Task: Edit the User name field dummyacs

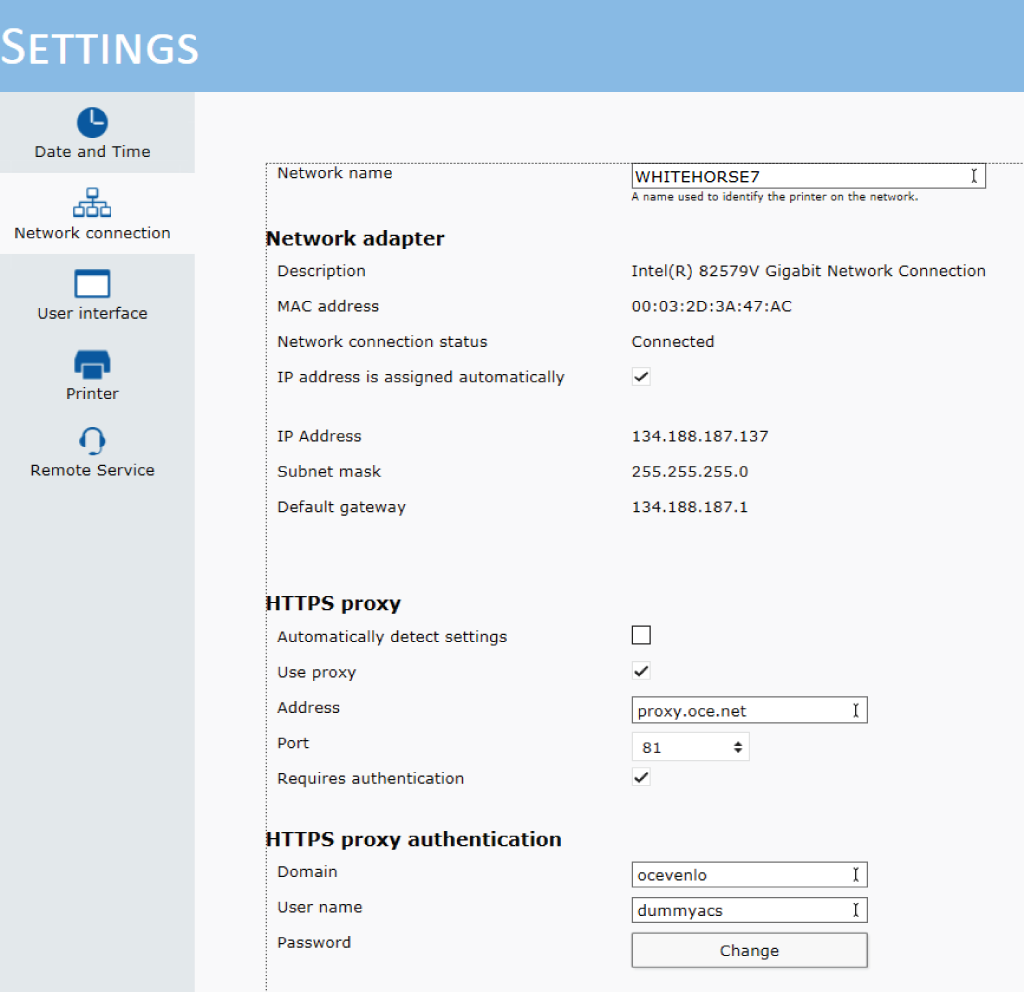Action: [x=750, y=910]
